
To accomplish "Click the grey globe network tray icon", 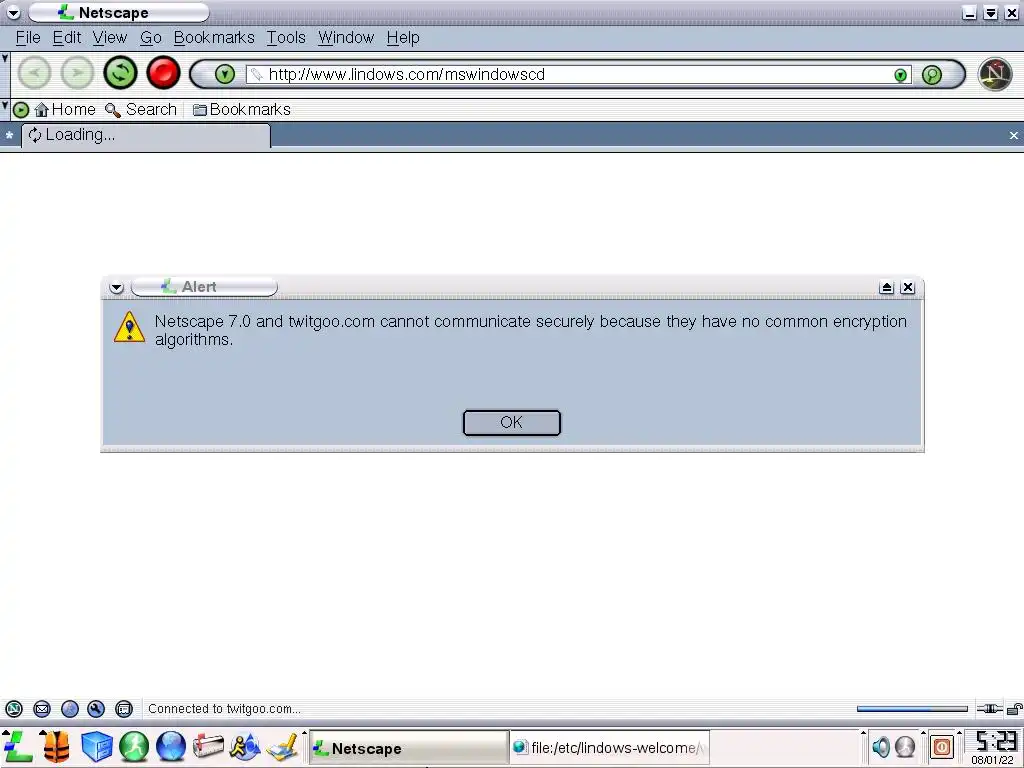I will tap(905, 746).
